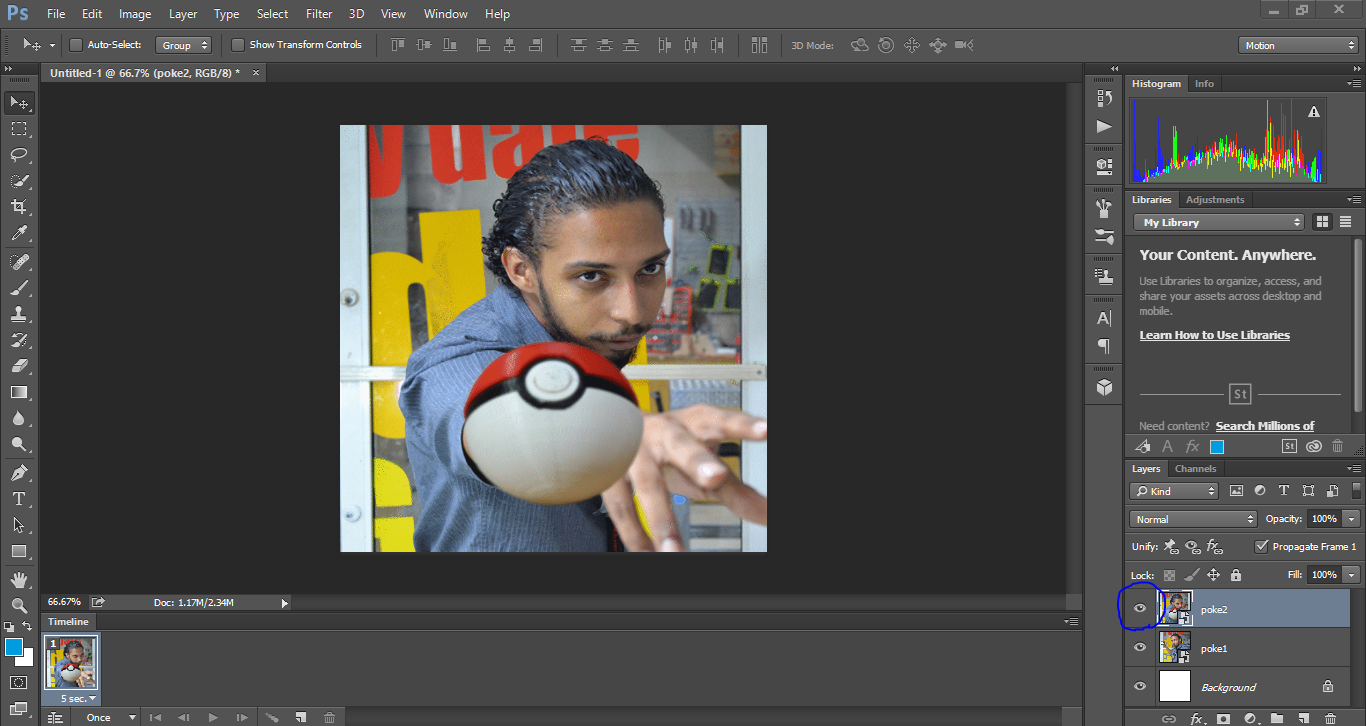Select the Crop tool
This screenshot has height=726, width=1366.
point(19,207)
